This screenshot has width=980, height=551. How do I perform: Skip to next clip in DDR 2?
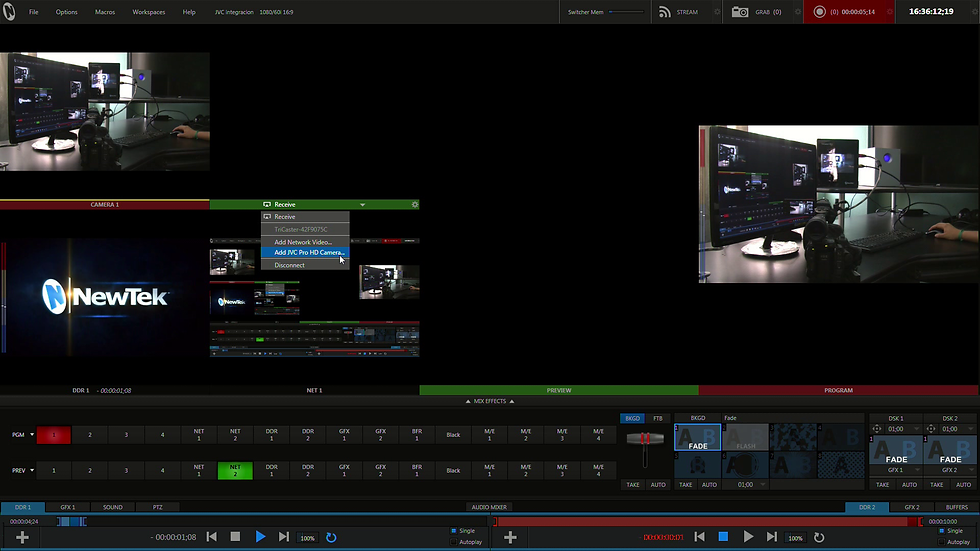pos(772,537)
